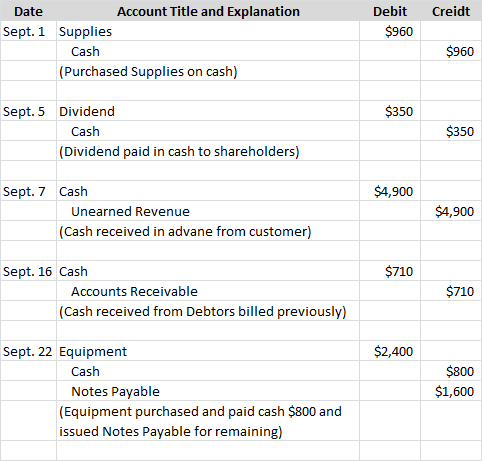Select the Sept. 22 date cell

coord(27,352)
